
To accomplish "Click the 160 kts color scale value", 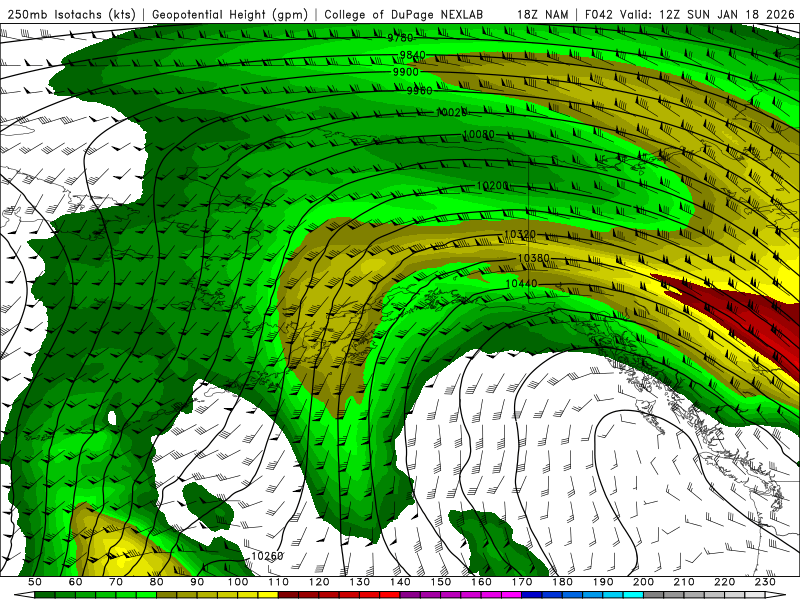I will coord(482,582).
